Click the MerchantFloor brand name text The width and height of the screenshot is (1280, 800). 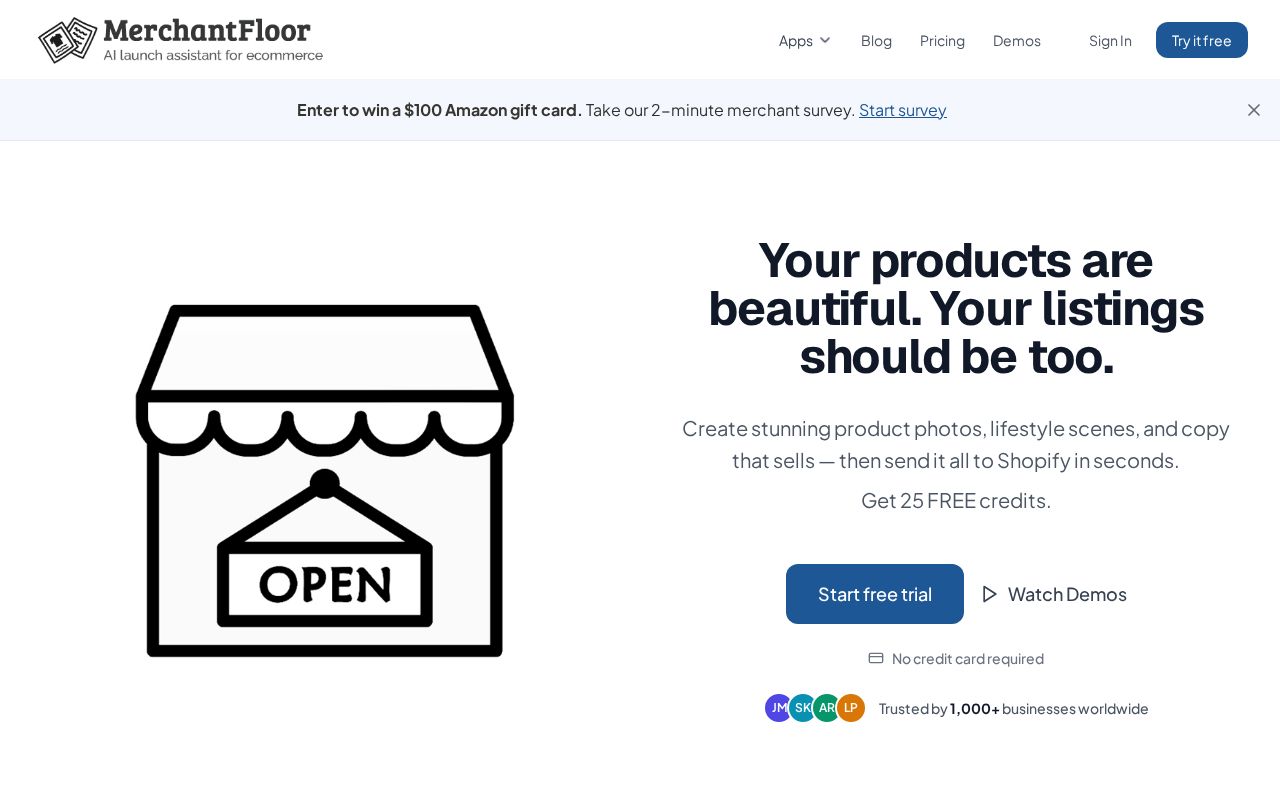click(x=207, y=32)
